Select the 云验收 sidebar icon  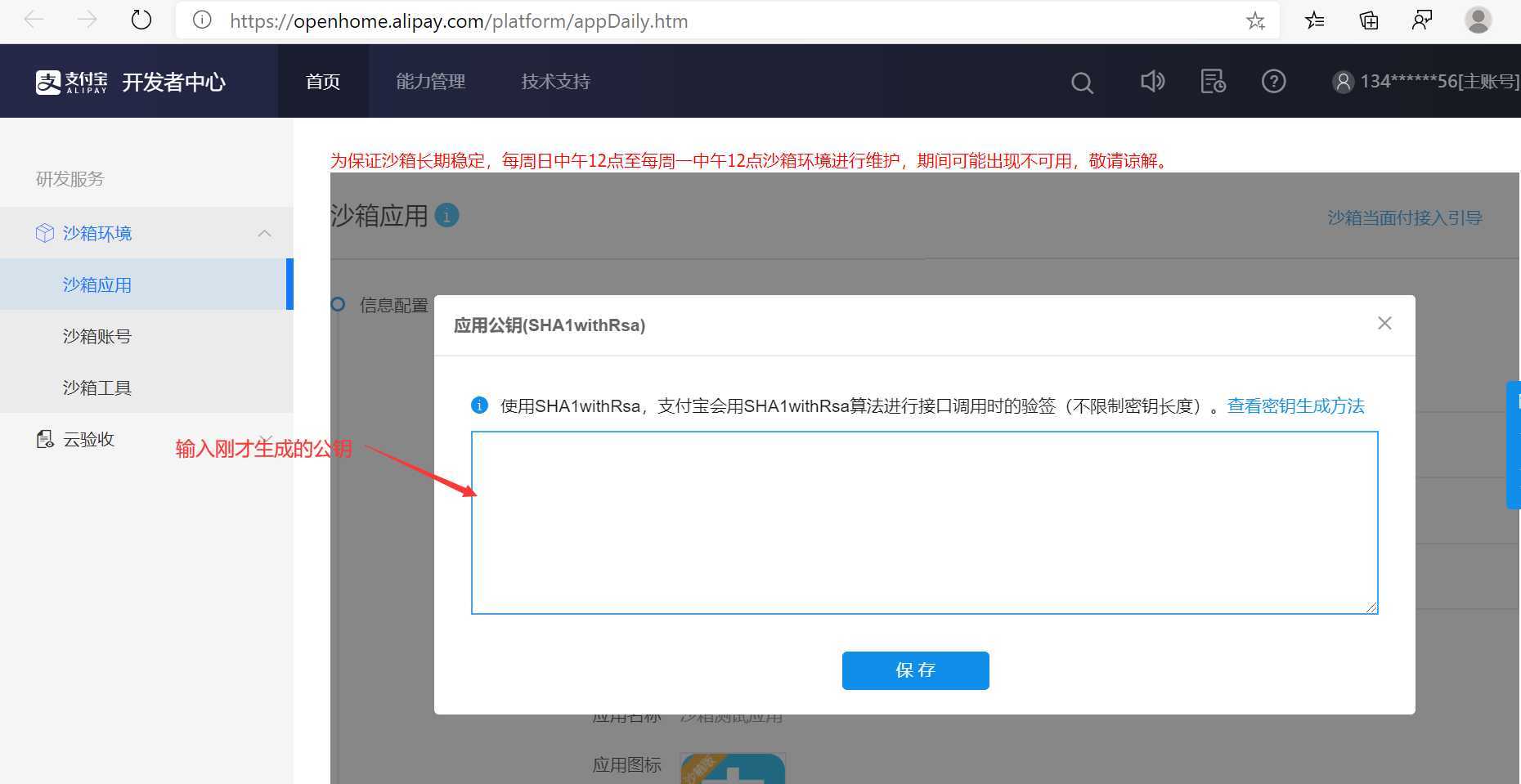(45, 439)
